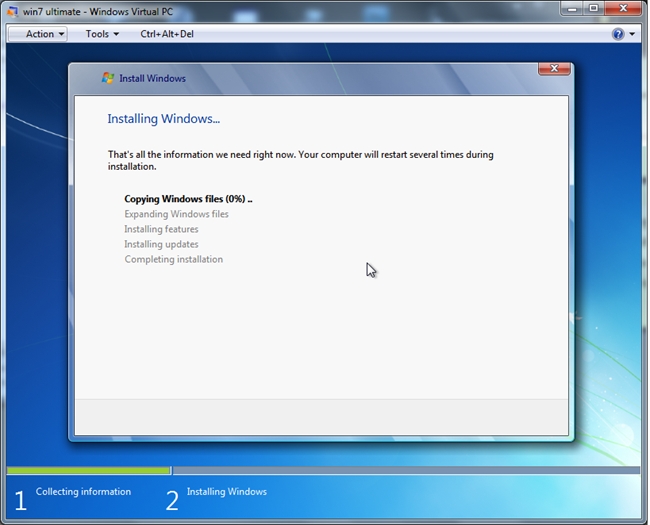This screenshot has height=525, width=650.
Task: Click 'Completing installation' step
Action: 174,259
